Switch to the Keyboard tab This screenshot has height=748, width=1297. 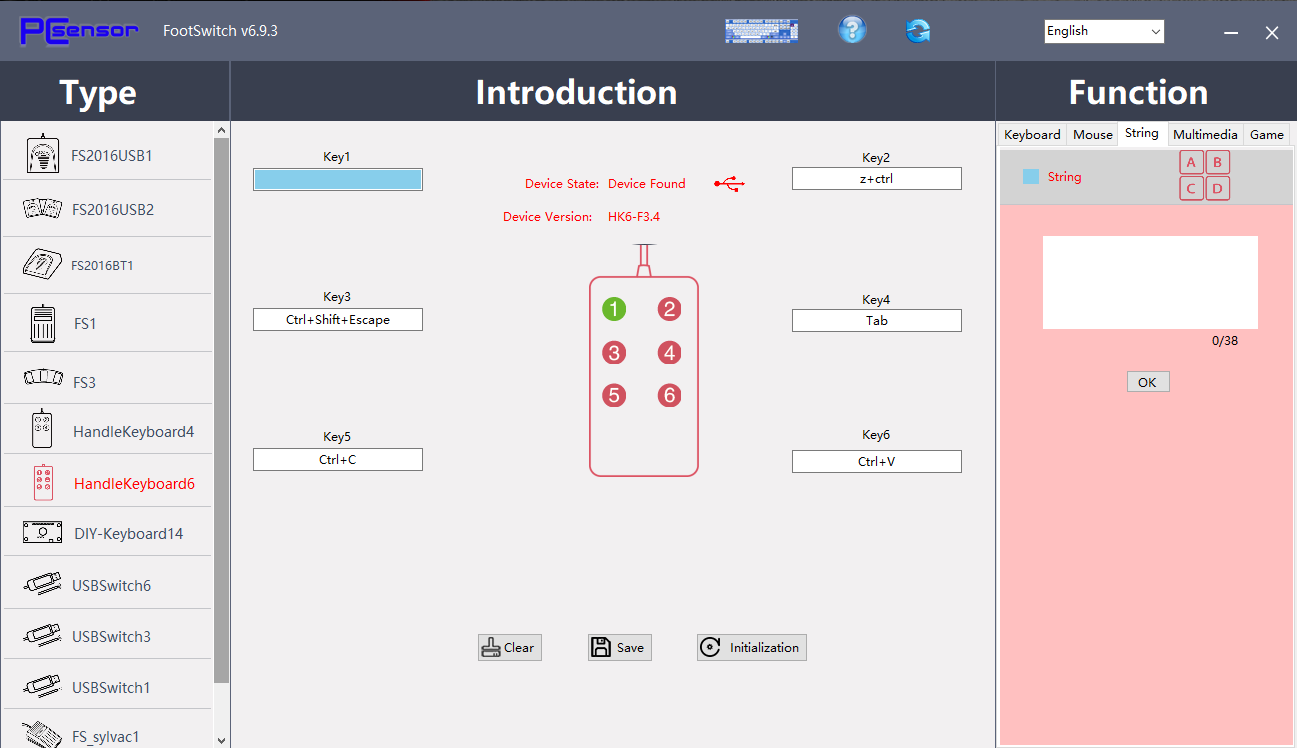pyautogui.click(x=1032, y=134)
